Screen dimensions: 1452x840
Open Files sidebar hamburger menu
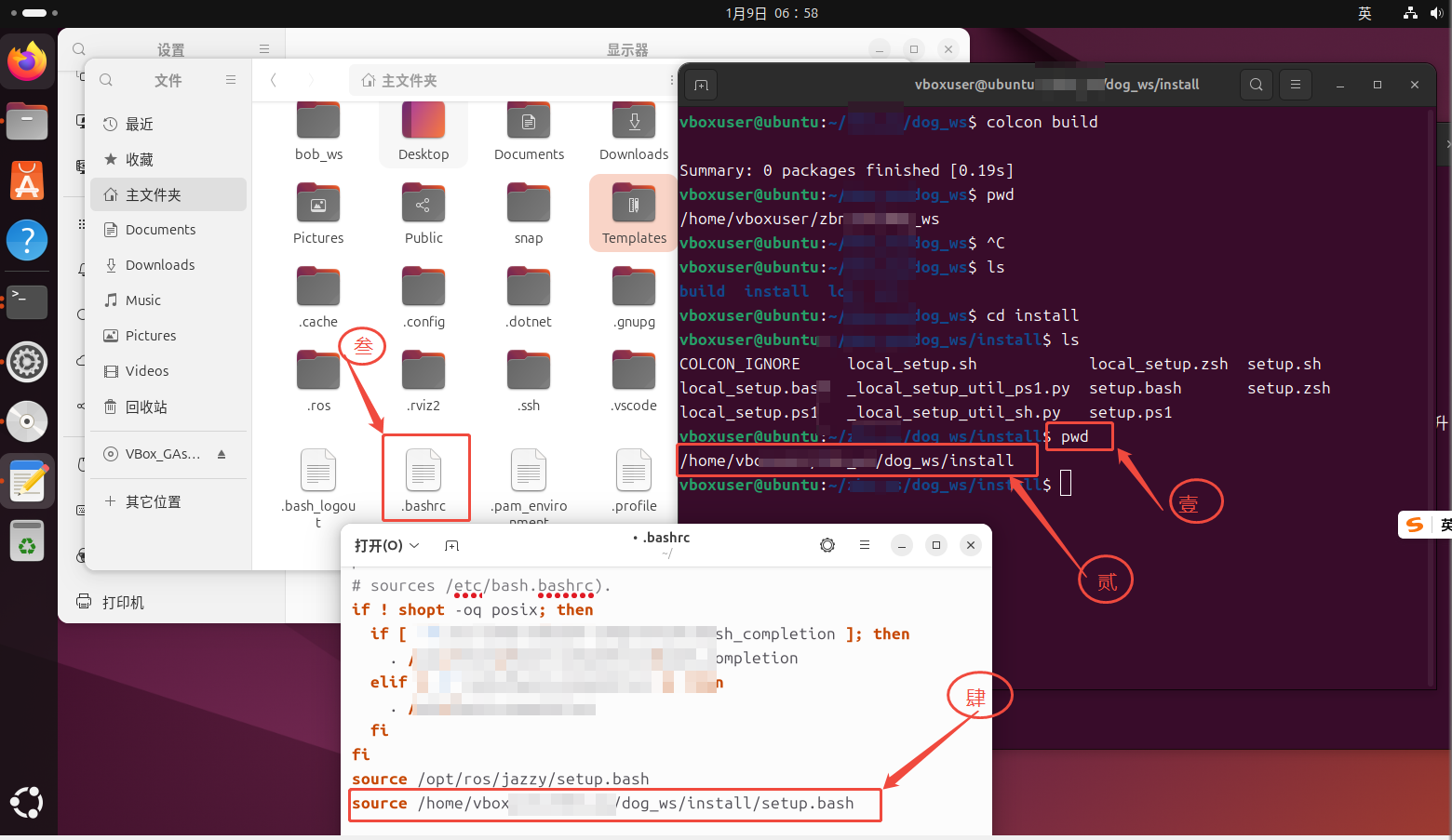click(x=230, y=81)
